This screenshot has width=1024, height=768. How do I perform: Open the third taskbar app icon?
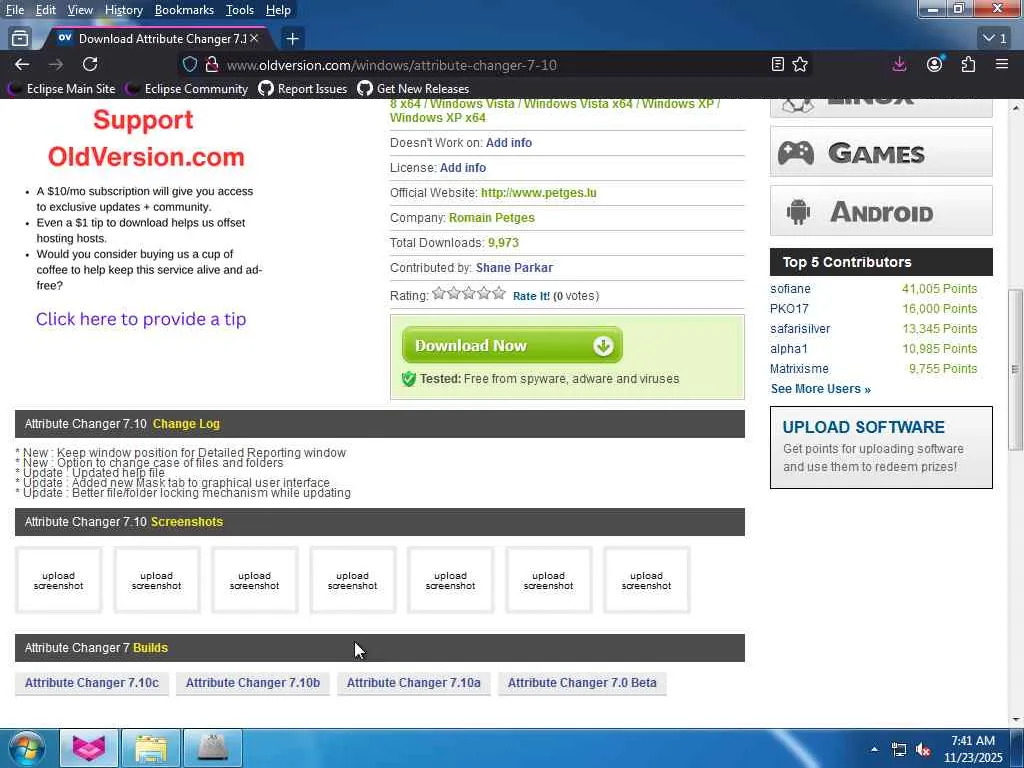pyautogui.click(x=213, y=748)
